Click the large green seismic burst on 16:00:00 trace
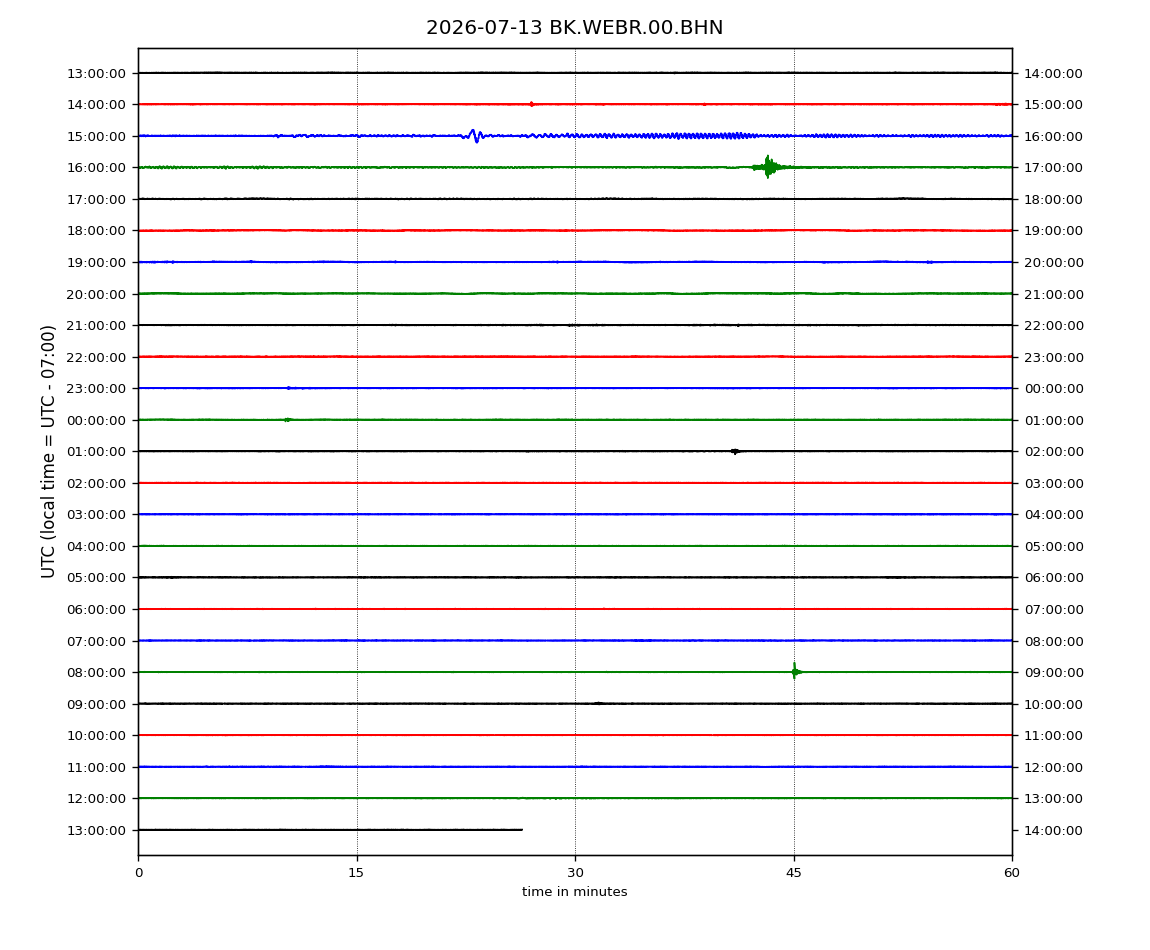This screenshot has width=1150, height=950. [768, 167]
